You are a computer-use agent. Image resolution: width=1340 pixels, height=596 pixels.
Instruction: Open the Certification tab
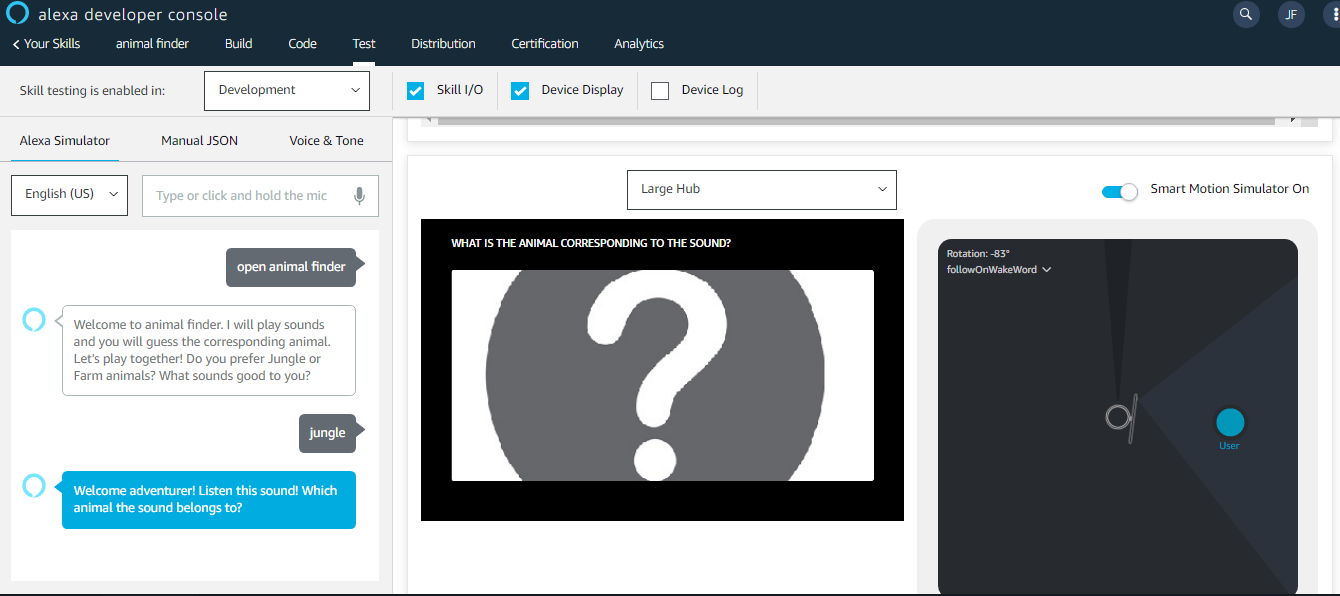pyautogui.click(x=545, y=44)
